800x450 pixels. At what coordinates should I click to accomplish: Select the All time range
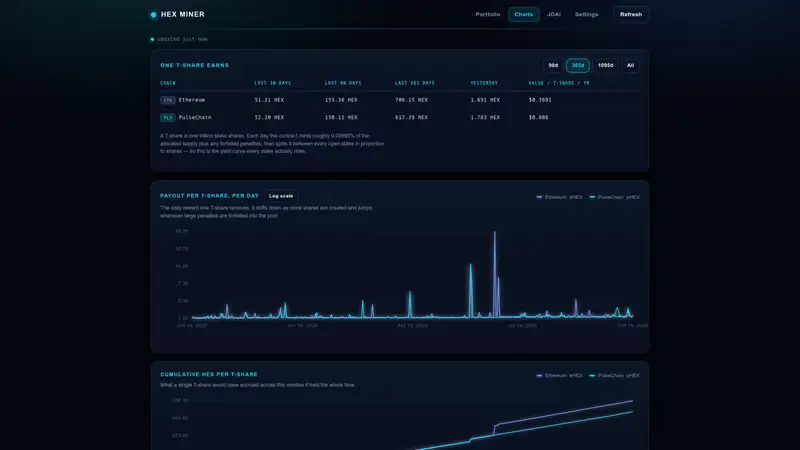coord(630,65)
